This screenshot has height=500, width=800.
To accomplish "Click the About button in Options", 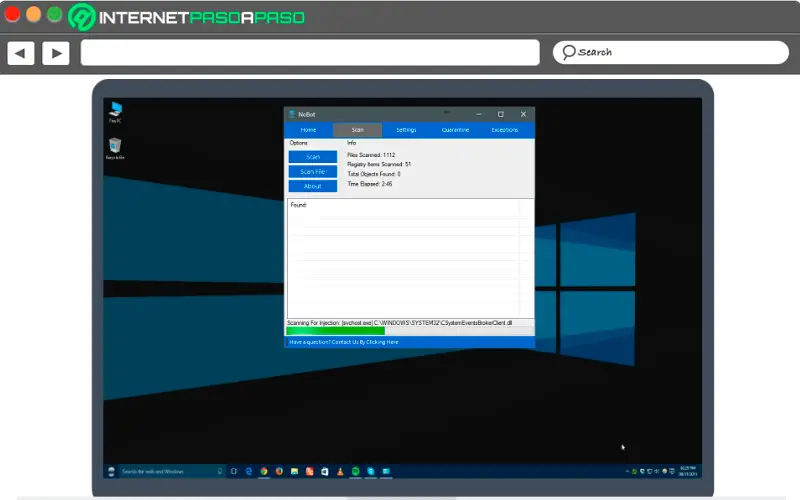I will click(313, 186).
